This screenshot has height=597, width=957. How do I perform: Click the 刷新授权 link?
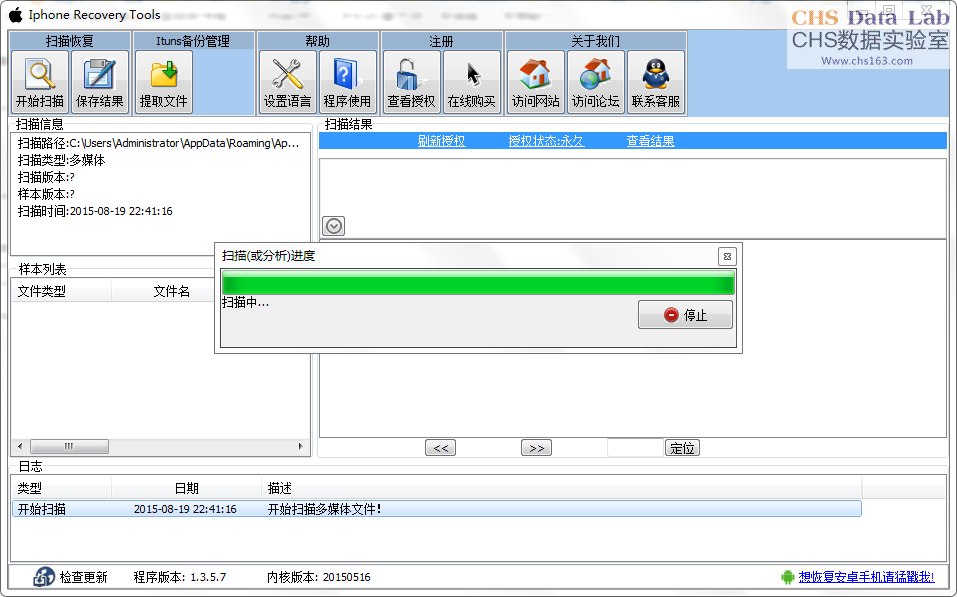click(x=441, y=141)
